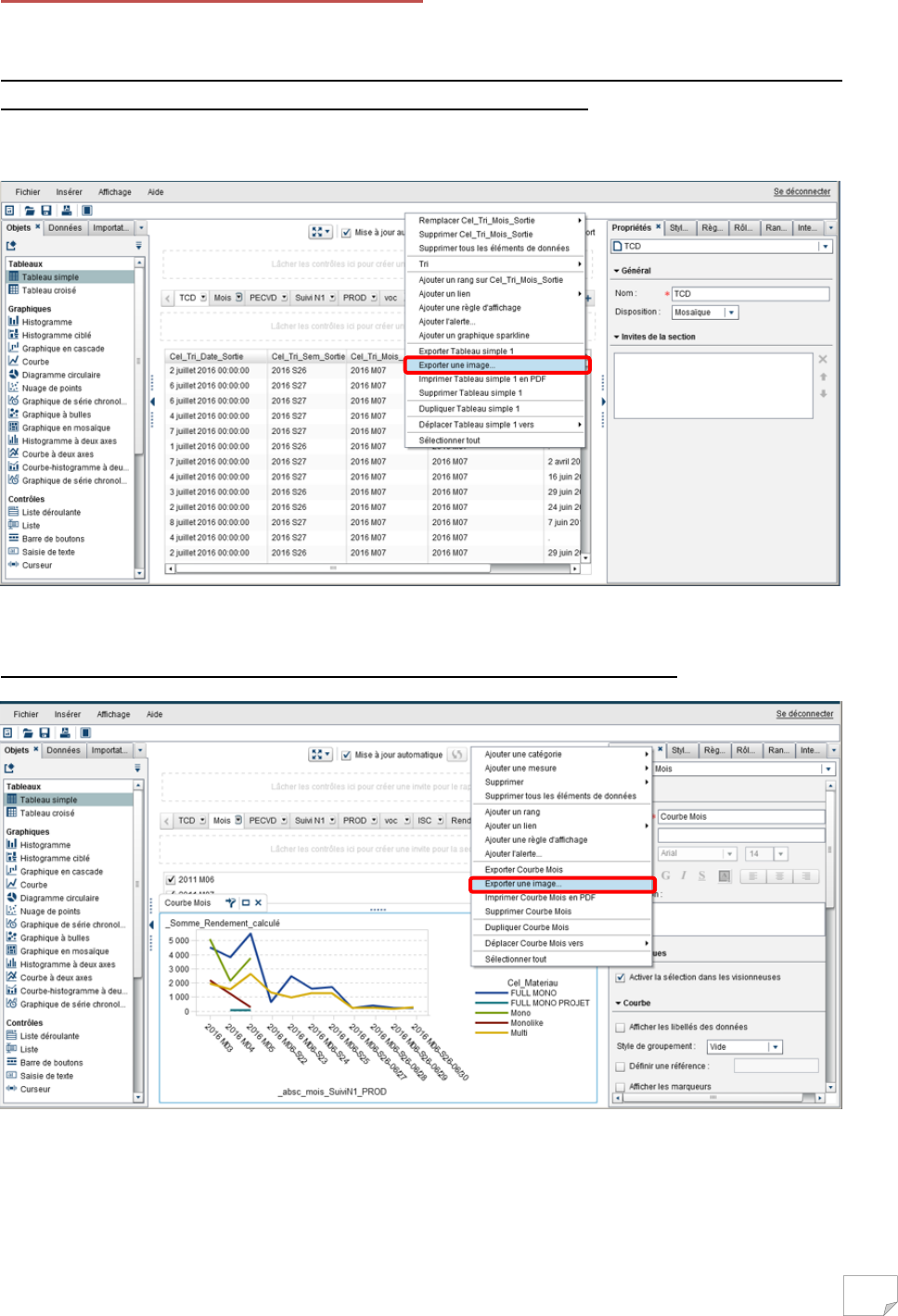Click the delete X beside the Invites de la section box
898x1316 pixels.
[x=823, y=359]
